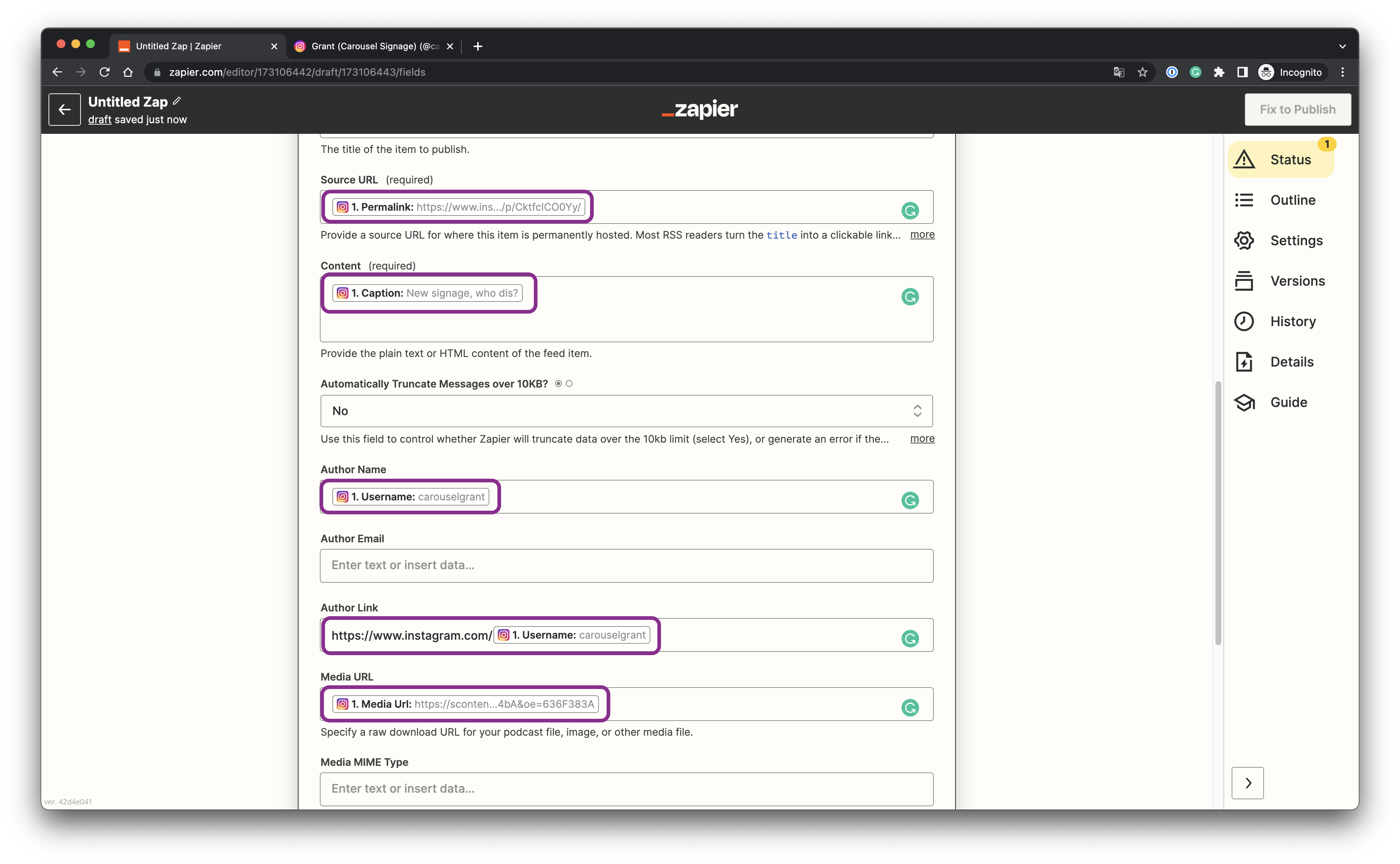This screenshot has height=864, width=1400.
Task: Click the Zapier logo in the header
Action: [x=700, y=109]
